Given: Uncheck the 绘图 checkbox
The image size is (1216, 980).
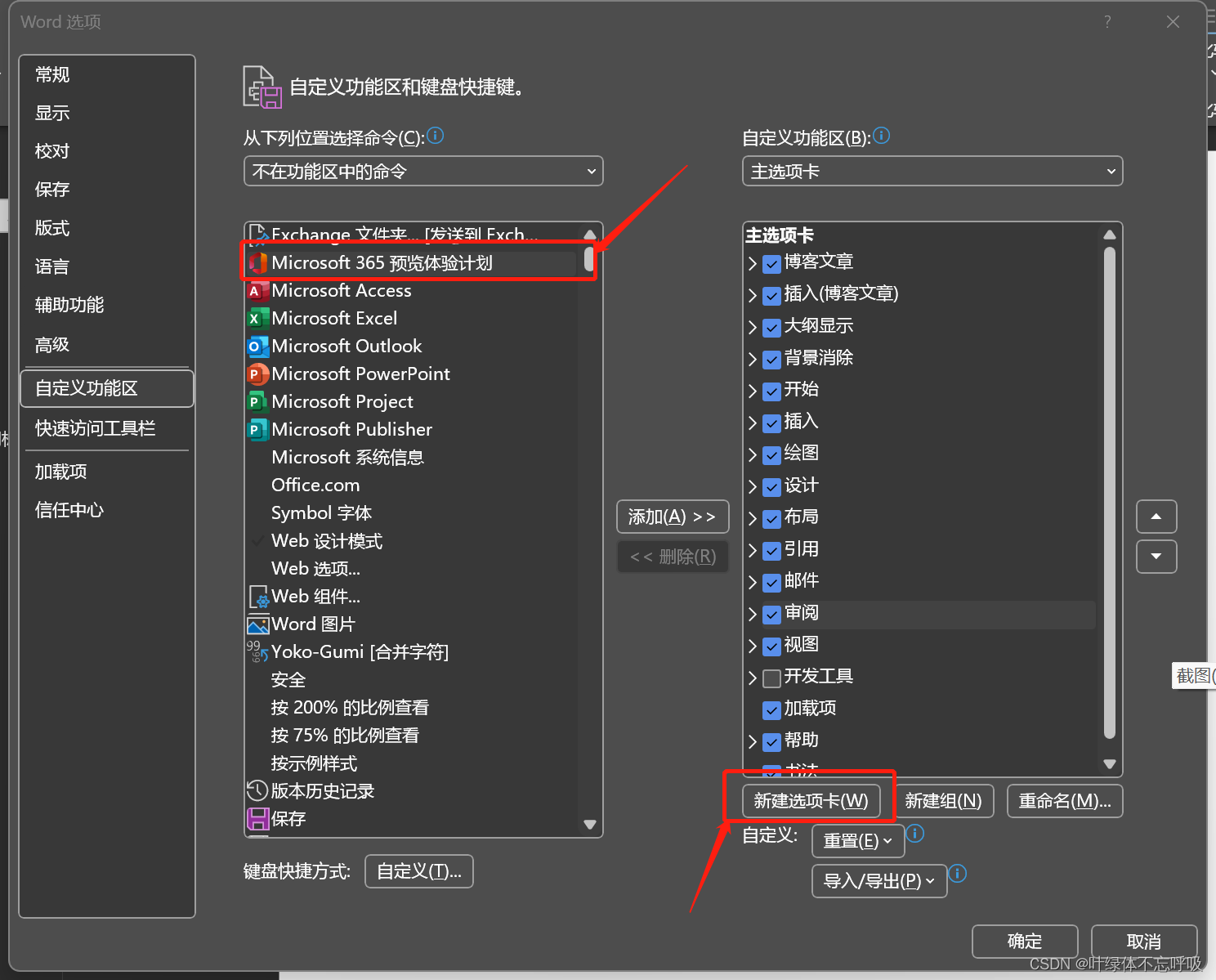Looking at the screenshot, I should (771, 455).
